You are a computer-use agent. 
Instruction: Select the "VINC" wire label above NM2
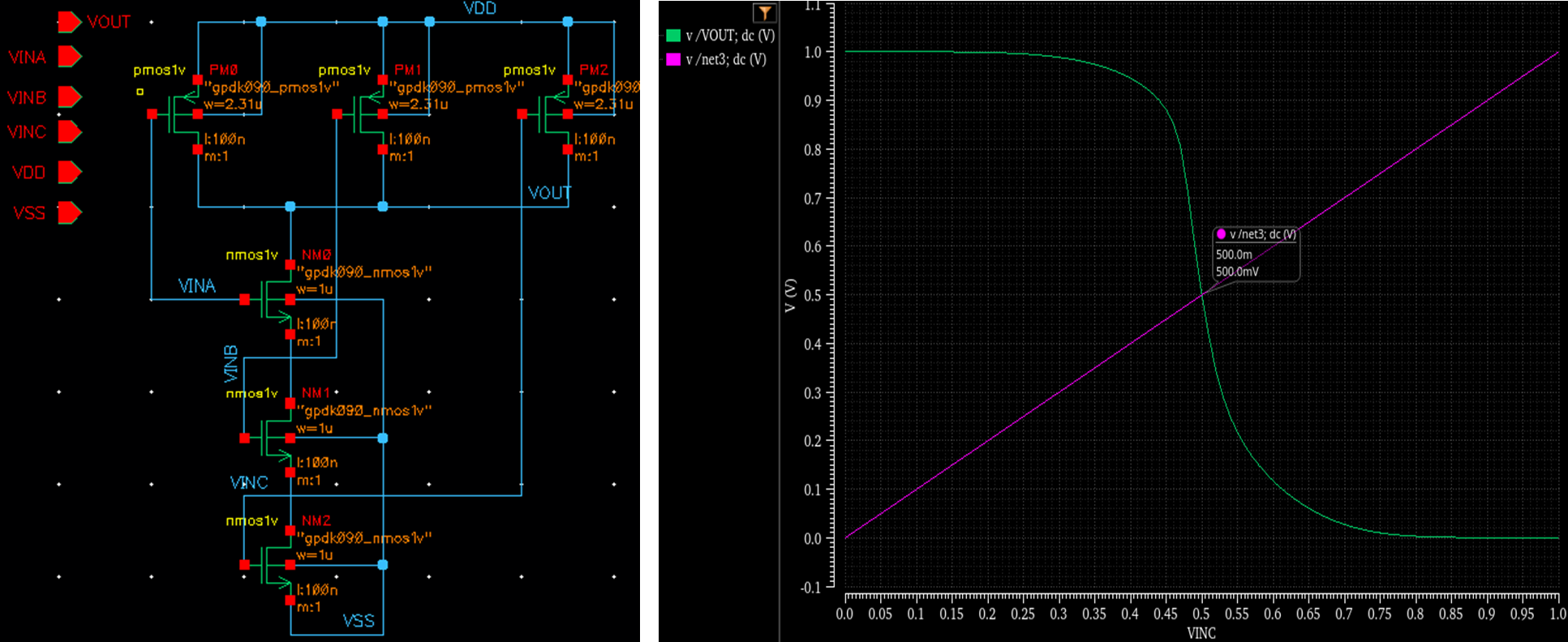click(x=249, y=483)
